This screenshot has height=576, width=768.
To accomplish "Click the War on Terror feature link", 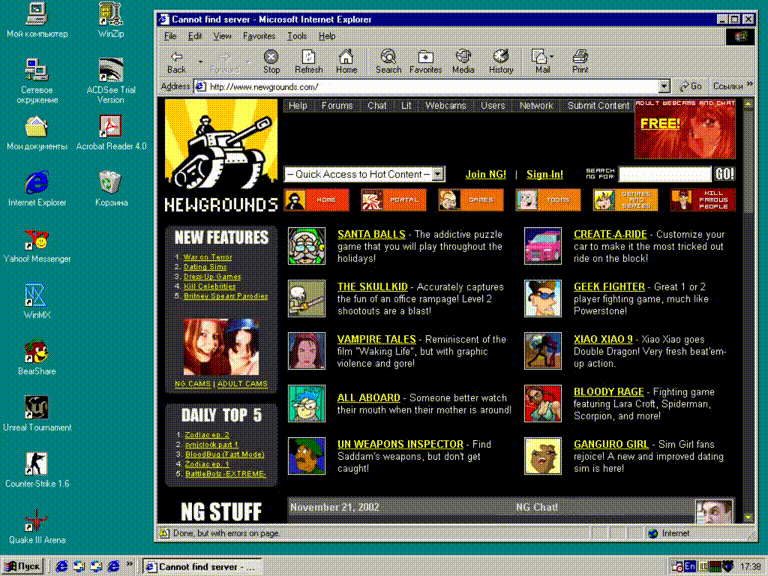I will coord(208,257).
